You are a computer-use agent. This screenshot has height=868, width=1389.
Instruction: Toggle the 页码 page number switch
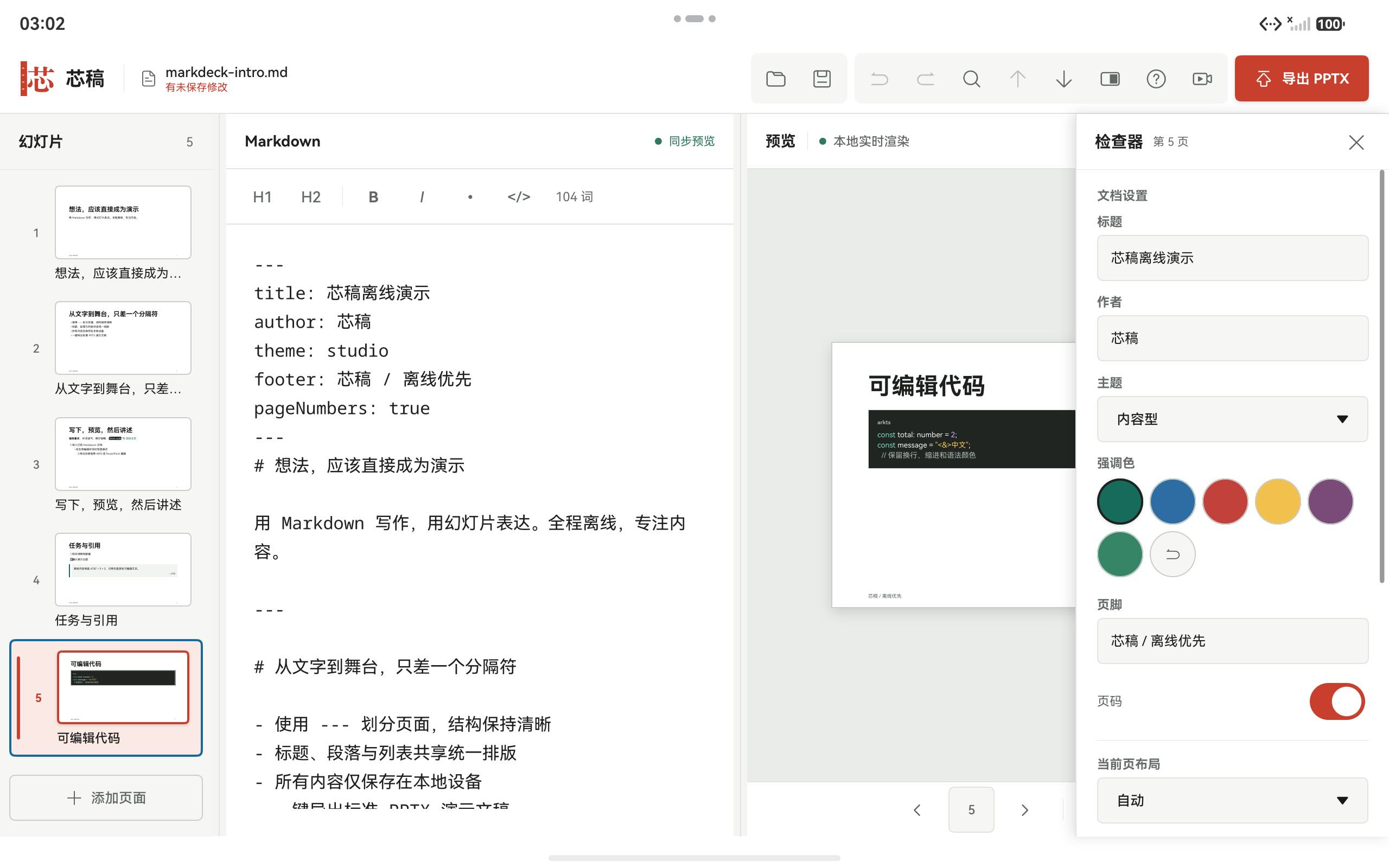[1337, 701]
